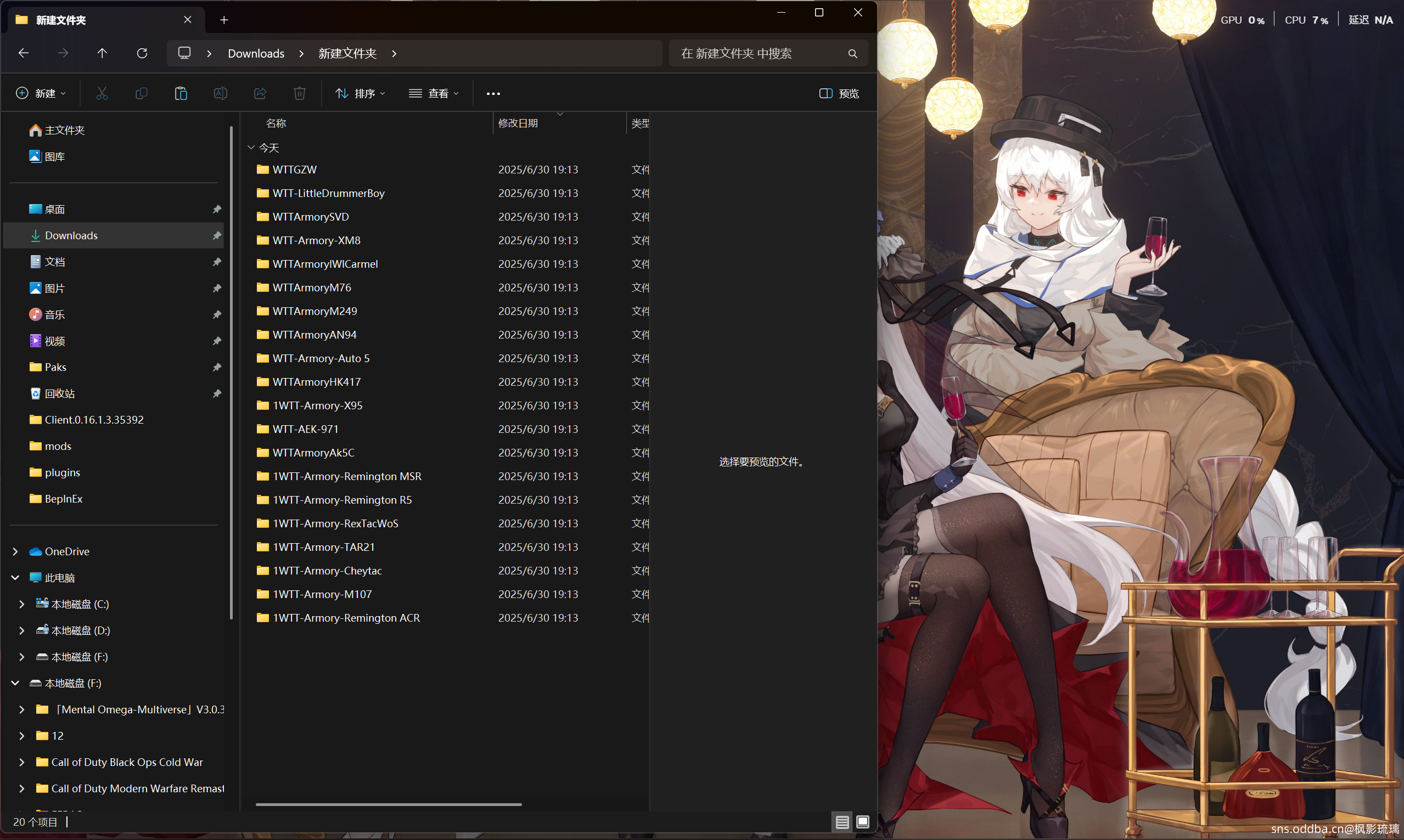
Task: Click the monitor icon in address bar
Action: [x=184, y=53]
